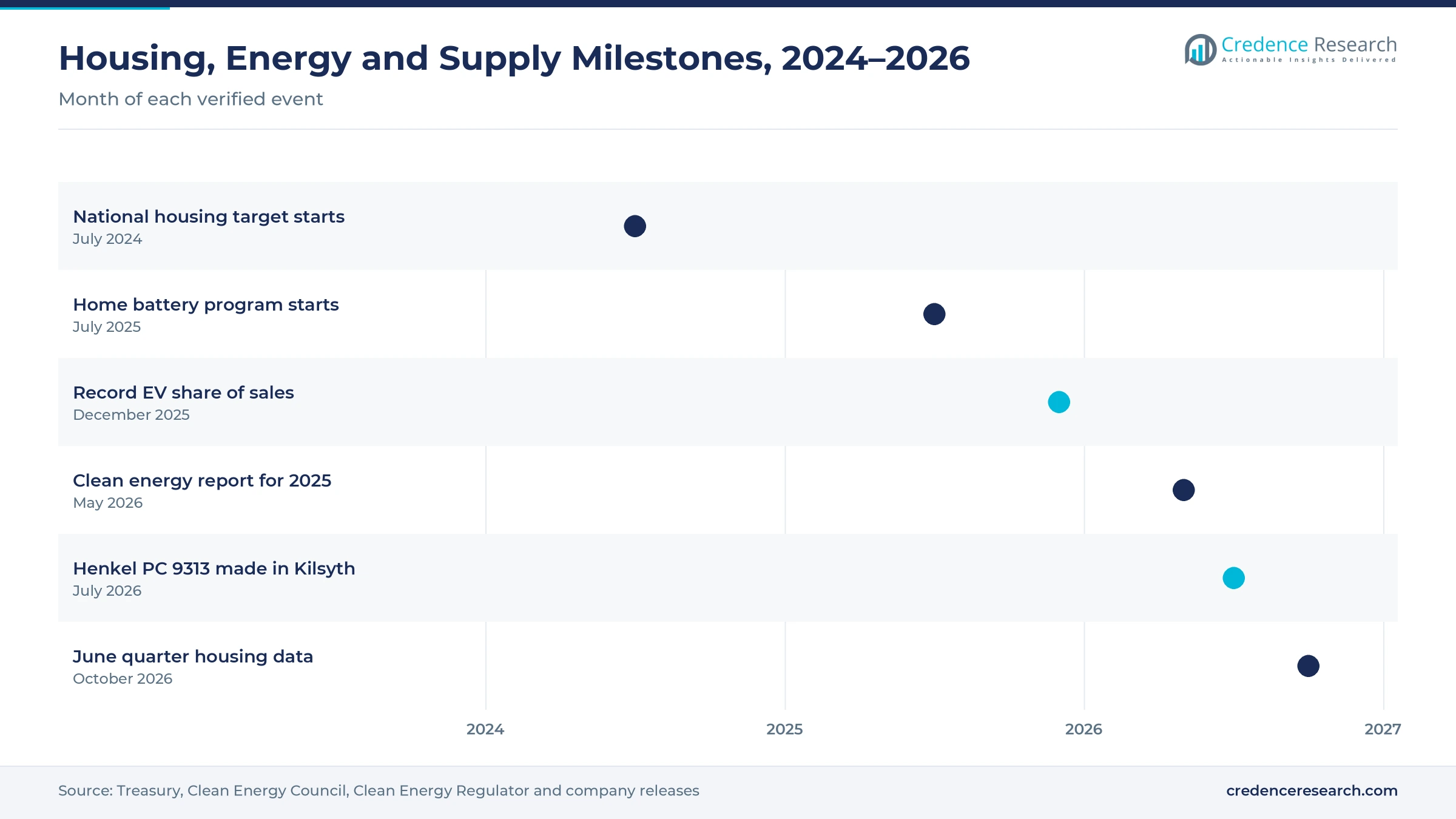Click the chart title 'Housing, Energy and Supply Milestones'
The height and width of the screenshot is (819, 1456).
tap(514, 59)
